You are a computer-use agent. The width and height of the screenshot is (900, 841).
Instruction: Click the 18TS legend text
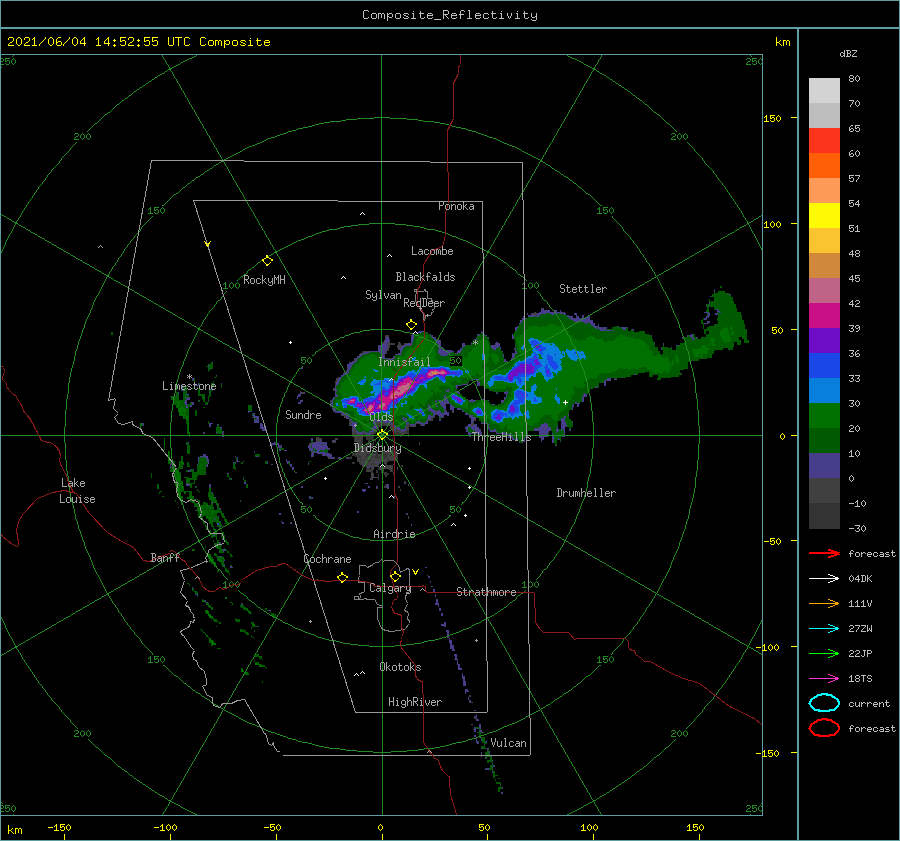pos(860,679)
